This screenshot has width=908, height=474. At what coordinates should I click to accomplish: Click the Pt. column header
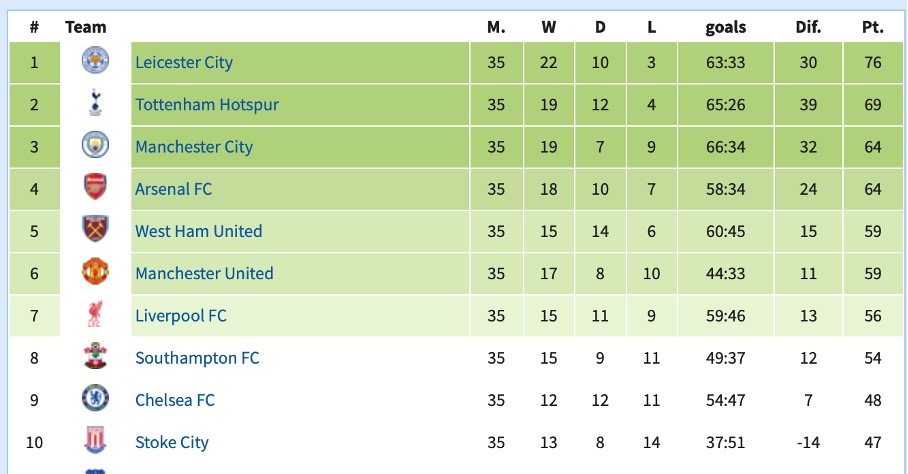pos(872,27)
